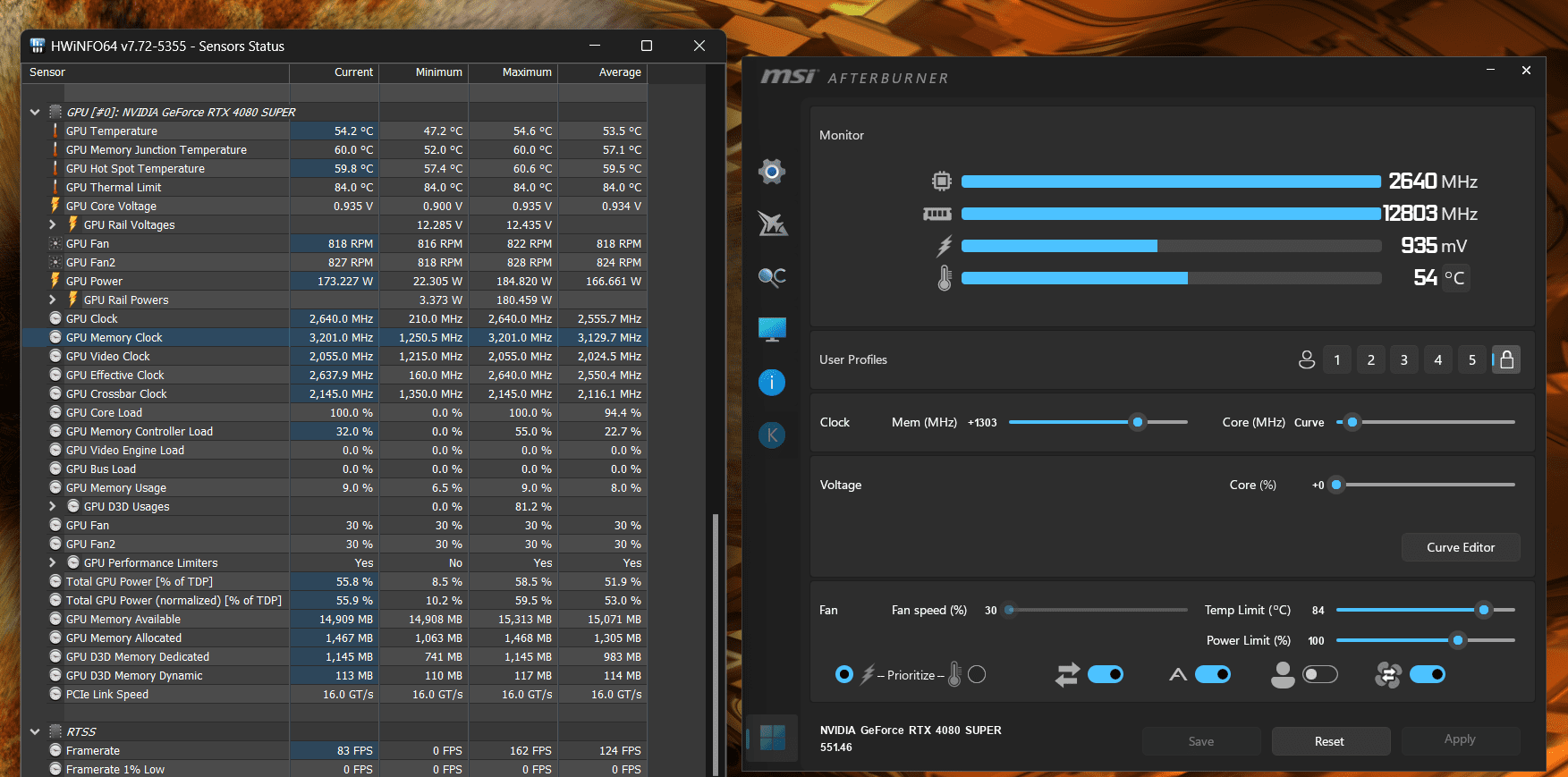Select user profile 4

pos(1438,359)
